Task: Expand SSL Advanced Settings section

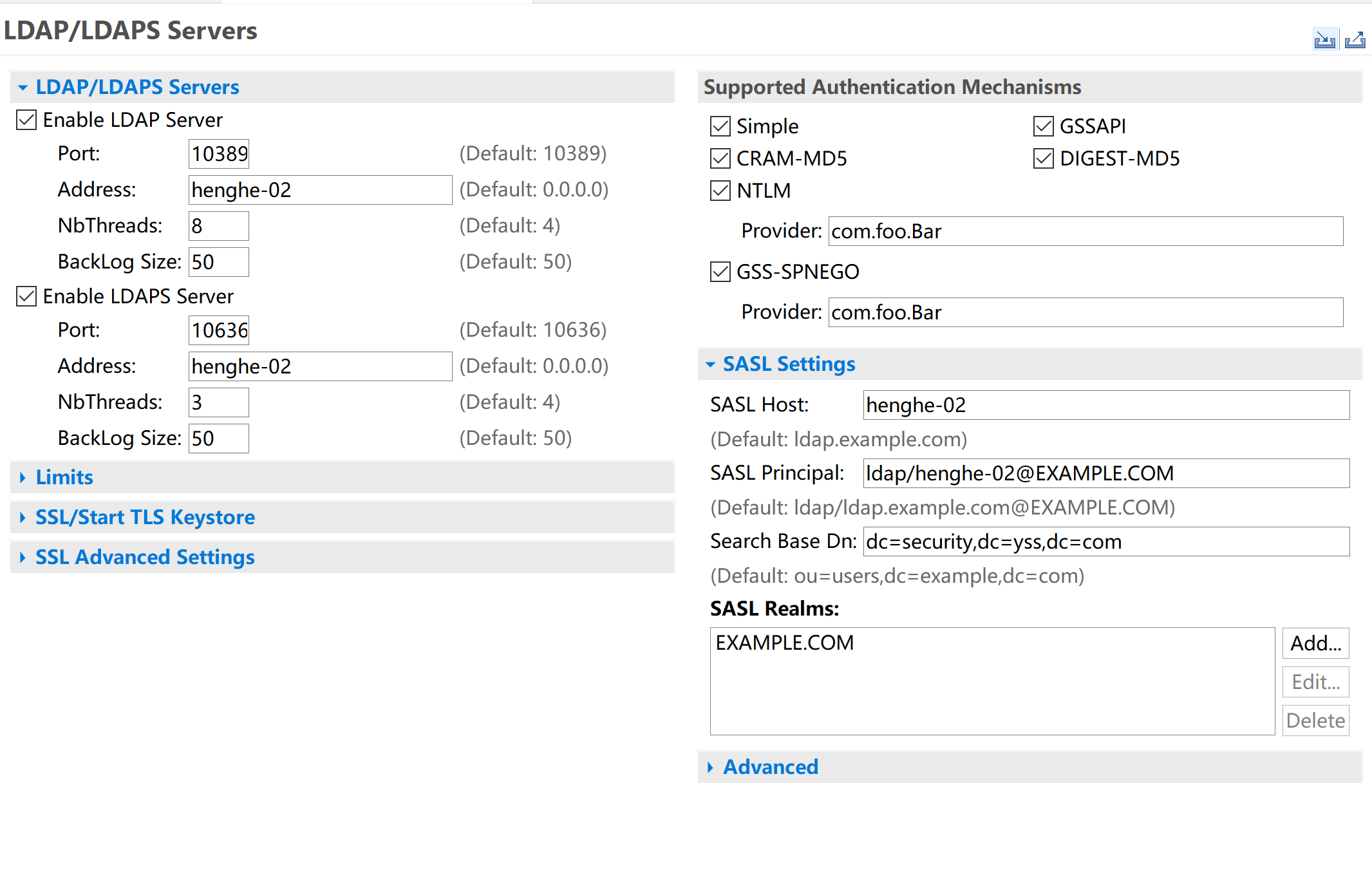Action: (145, 557)
